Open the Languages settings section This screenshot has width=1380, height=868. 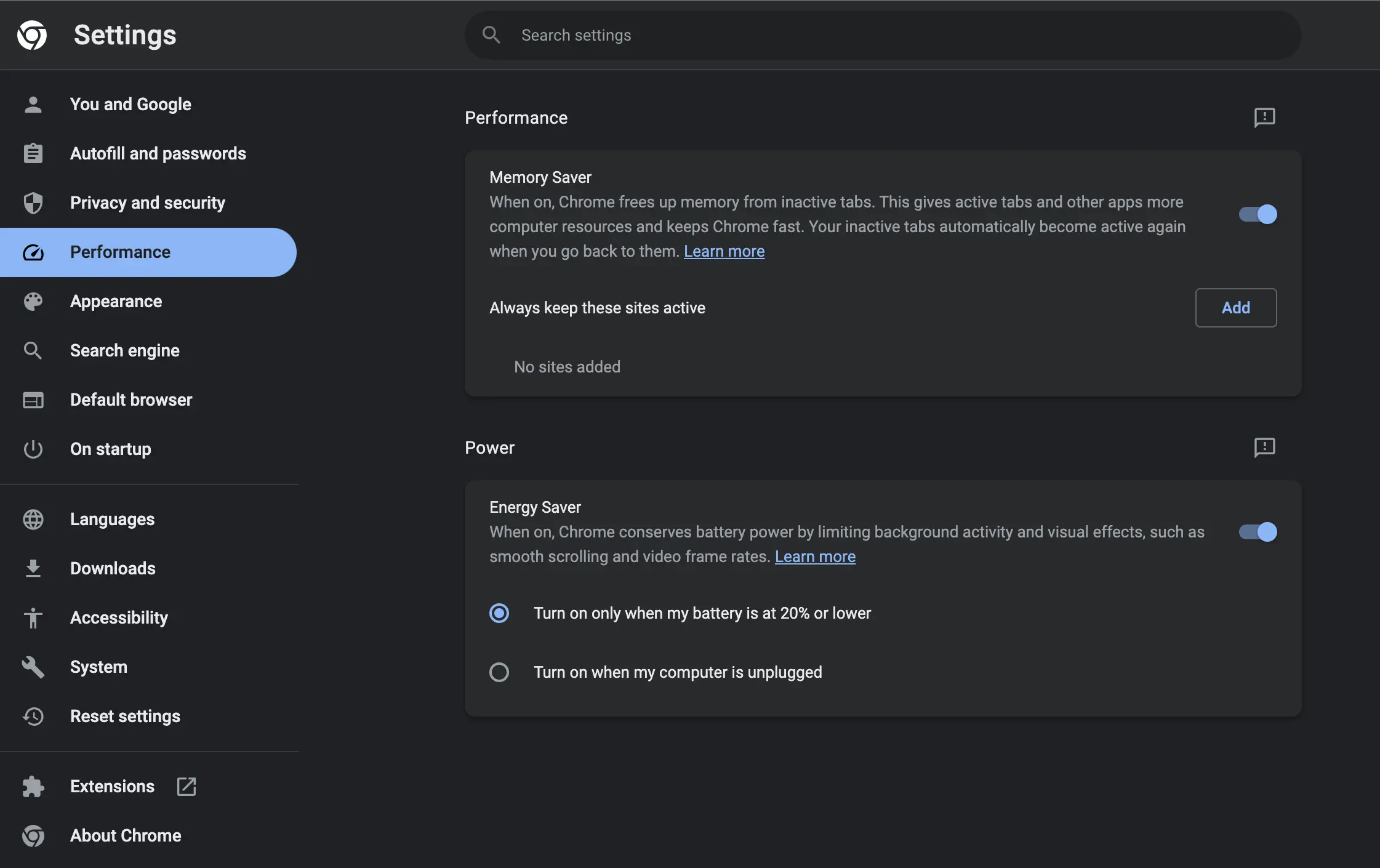[x=112, y=519]
